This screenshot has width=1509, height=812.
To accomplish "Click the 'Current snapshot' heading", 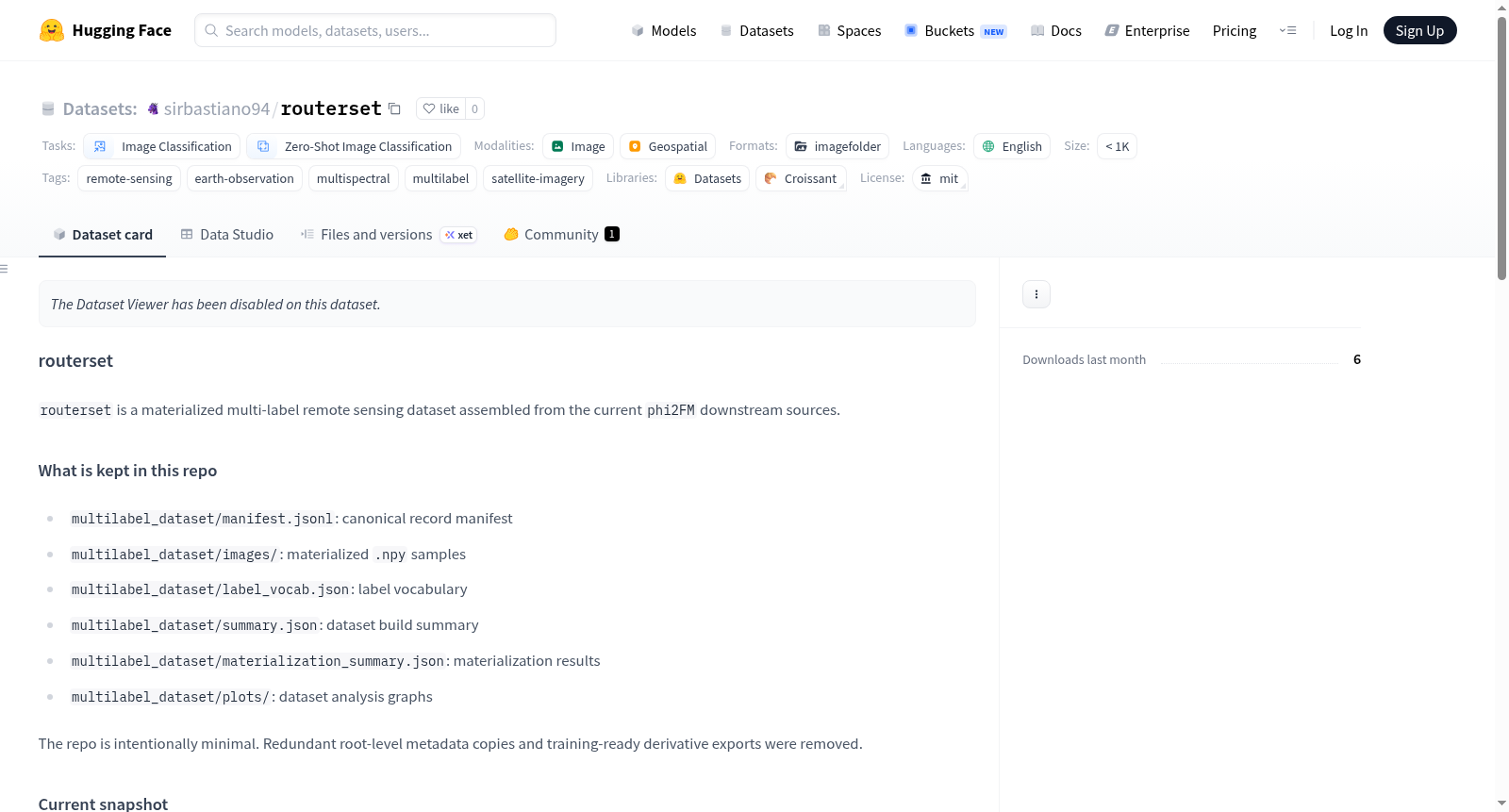I will coord(103,804).
